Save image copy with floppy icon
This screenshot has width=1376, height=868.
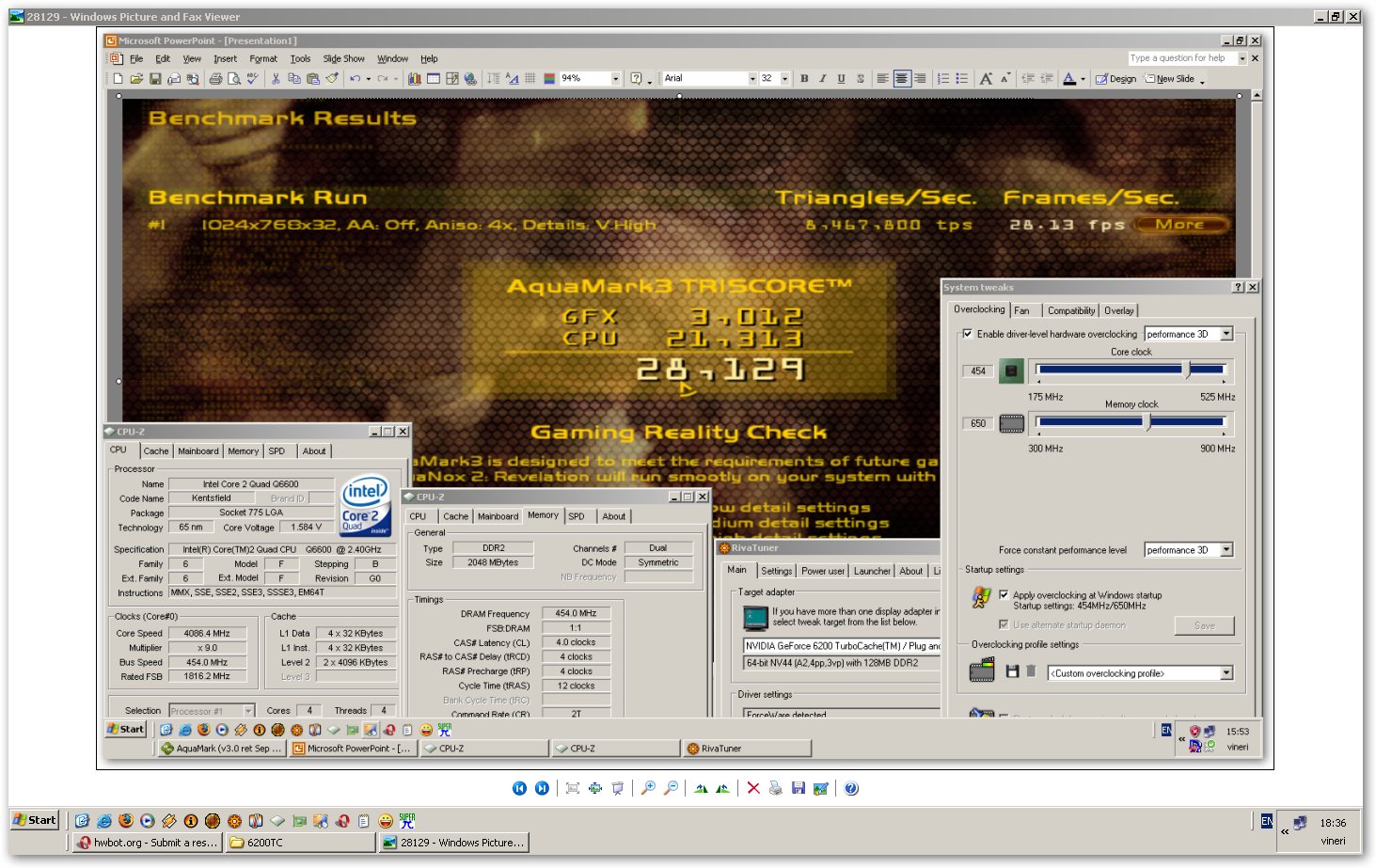click(798, 788)
